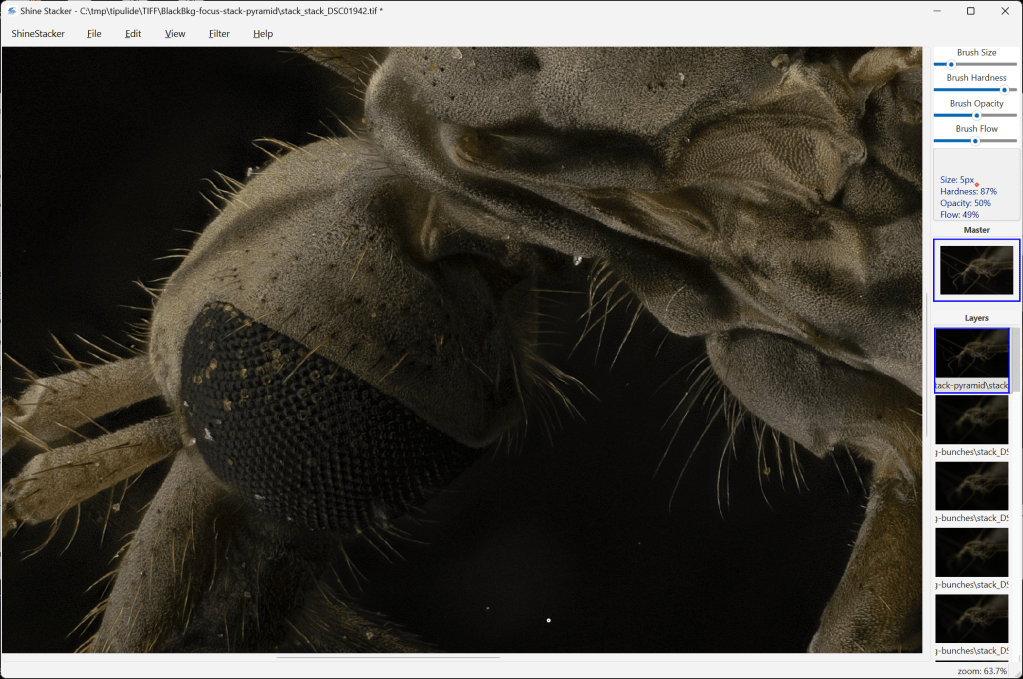Screen dimensions: 1023x679
Task: Open the File menu
Action: 94,34
